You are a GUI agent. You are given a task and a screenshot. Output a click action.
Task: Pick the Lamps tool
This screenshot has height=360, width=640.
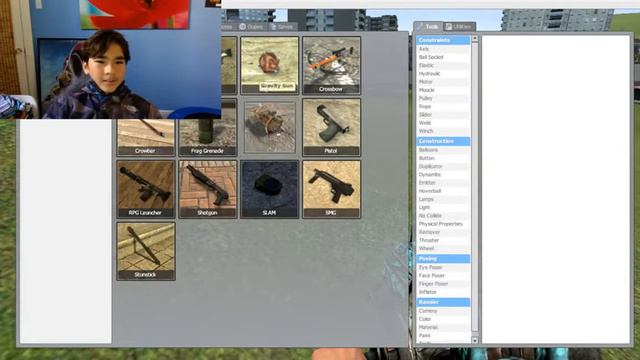[x=443, y=199]
